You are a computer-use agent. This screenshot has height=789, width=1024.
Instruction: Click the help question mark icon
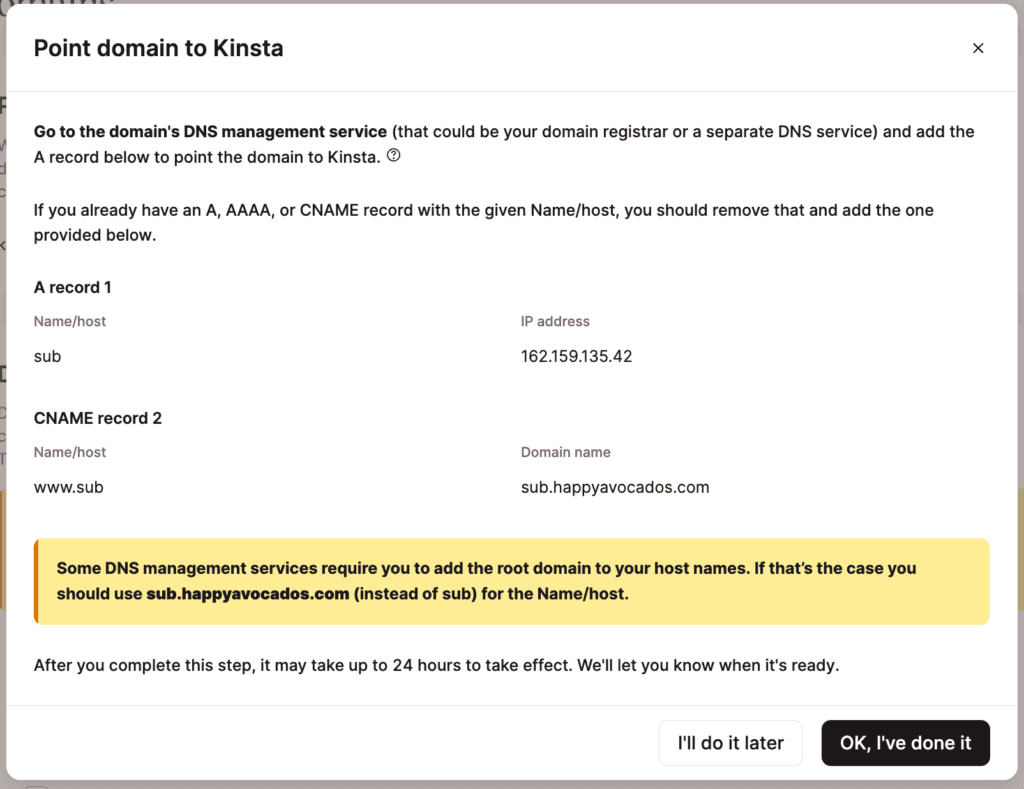[393, 156]
